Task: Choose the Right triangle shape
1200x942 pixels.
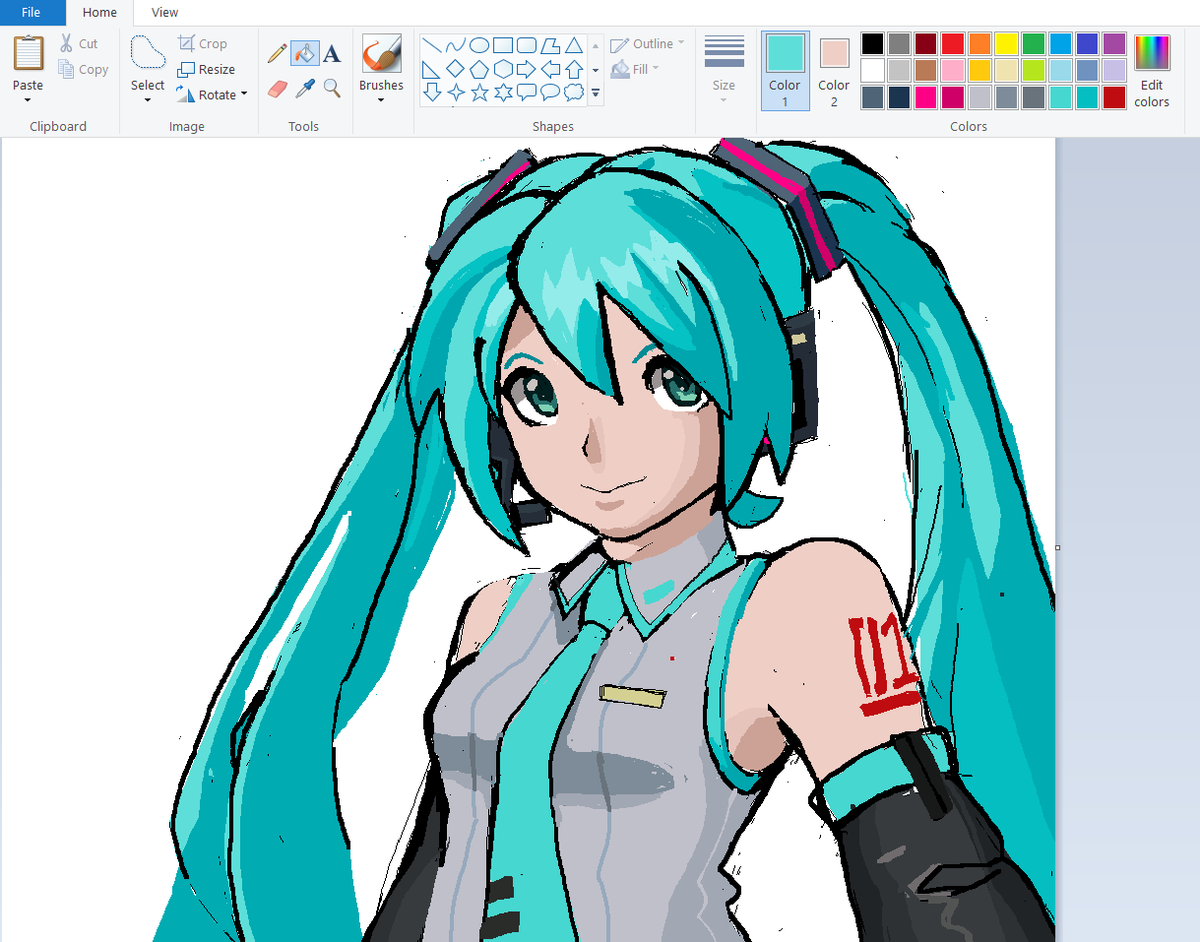Action: click(x=432, y=69)
